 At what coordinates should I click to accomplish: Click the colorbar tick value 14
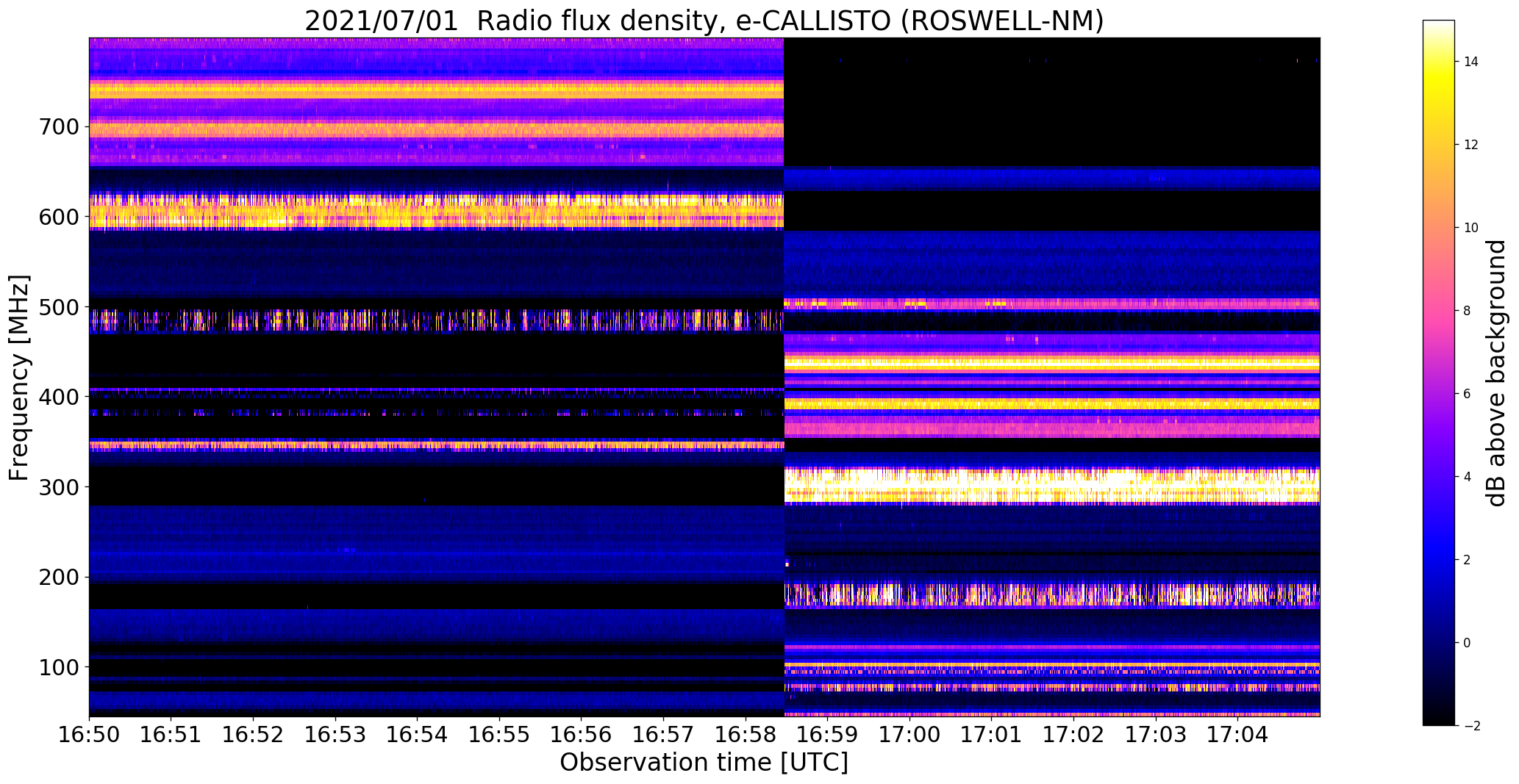tap(1471, 62)
